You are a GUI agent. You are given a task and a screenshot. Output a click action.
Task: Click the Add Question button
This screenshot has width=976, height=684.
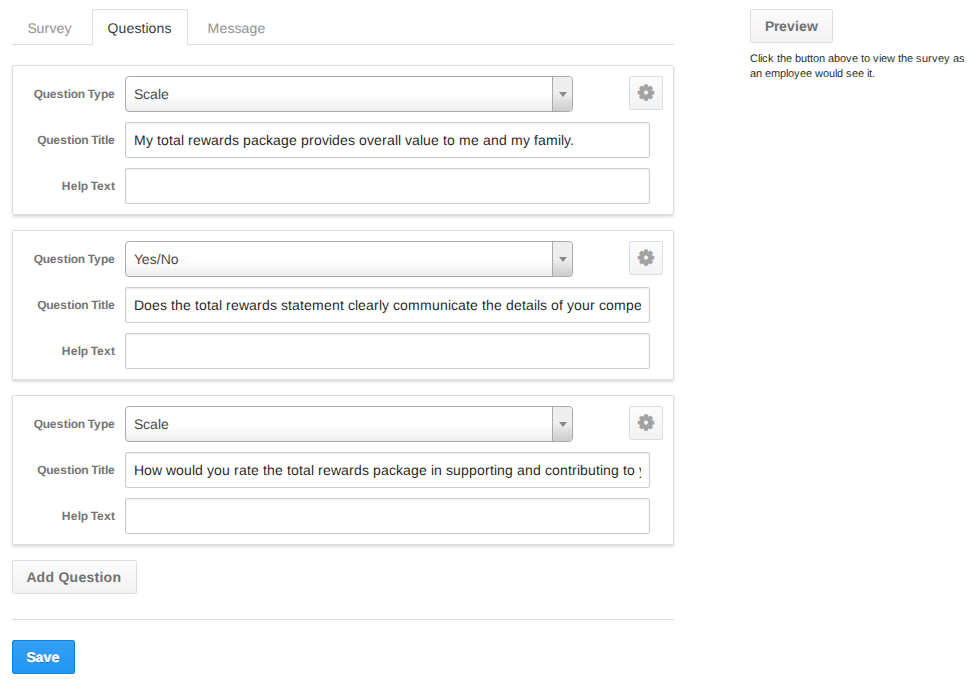click(x=74, y=577)
